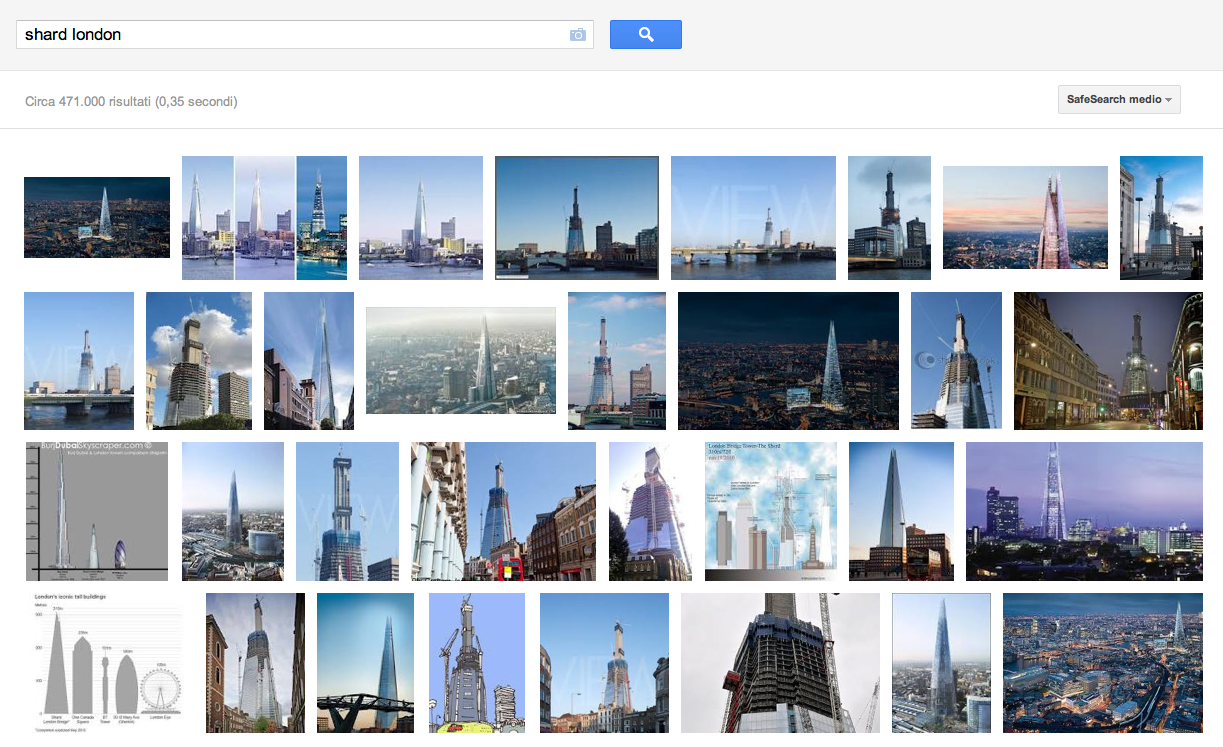Open the red double-decker bus street thumbnail
This screenshot has width=1223, height=747.
click(x=503, y=511)
